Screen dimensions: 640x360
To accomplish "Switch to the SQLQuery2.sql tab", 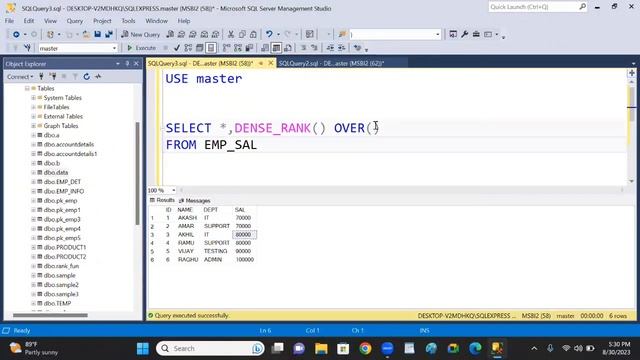I will (331, 63).
